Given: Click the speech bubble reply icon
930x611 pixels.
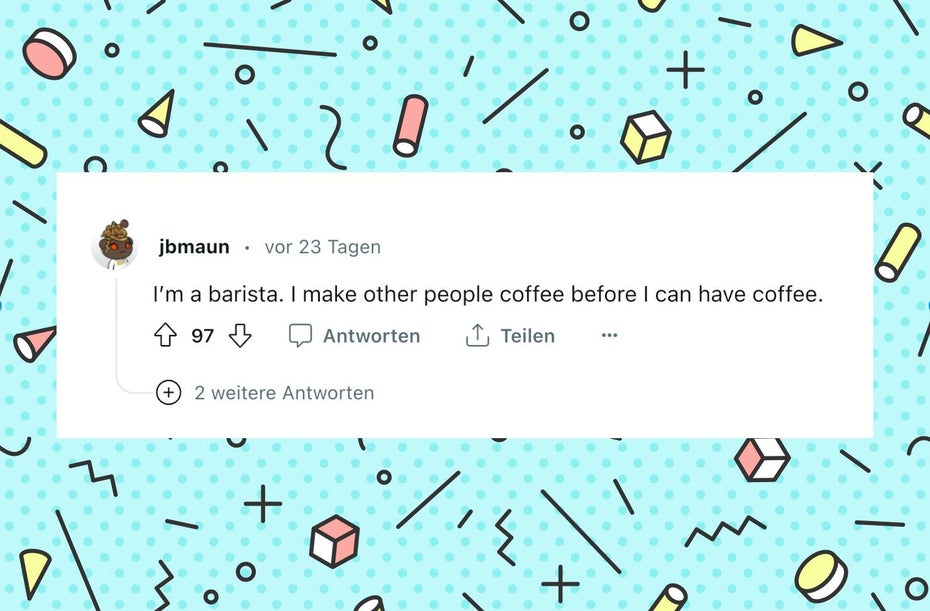Looking at the screenshot, I should click(300, 336).
